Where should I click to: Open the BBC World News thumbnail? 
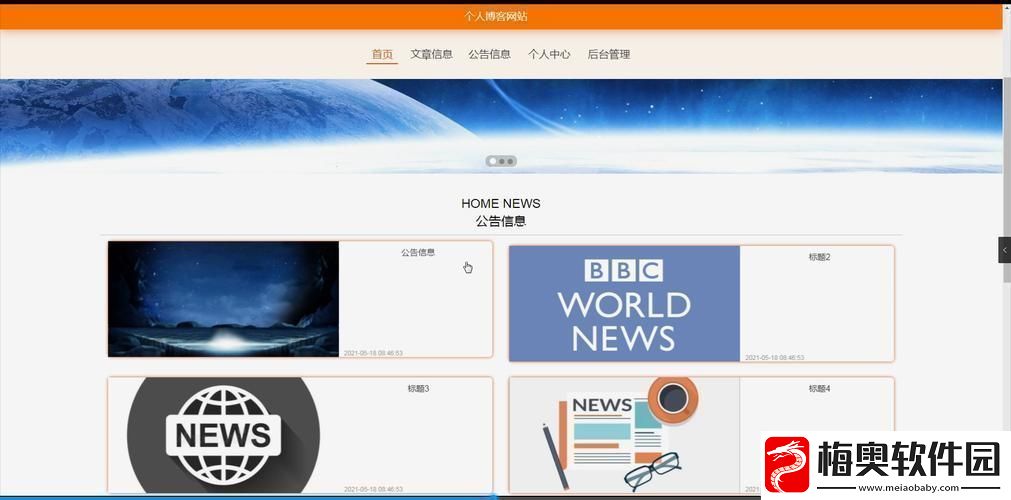click(x=624, y=303)
